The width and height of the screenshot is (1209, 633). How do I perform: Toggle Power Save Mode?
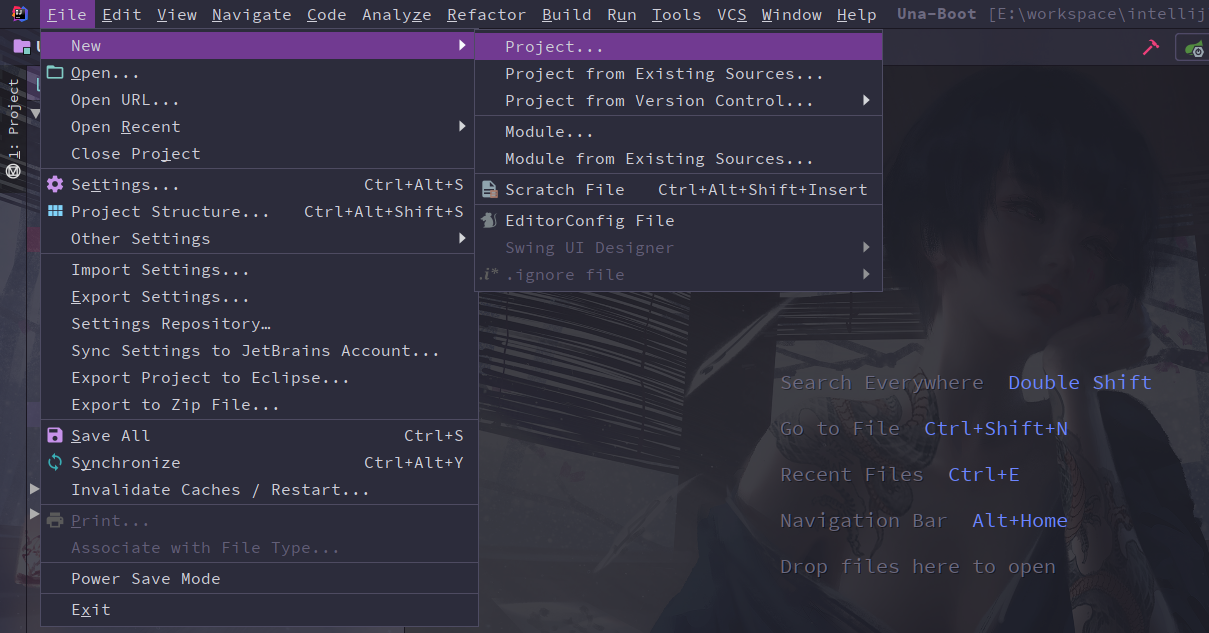(x=145, y=579)
